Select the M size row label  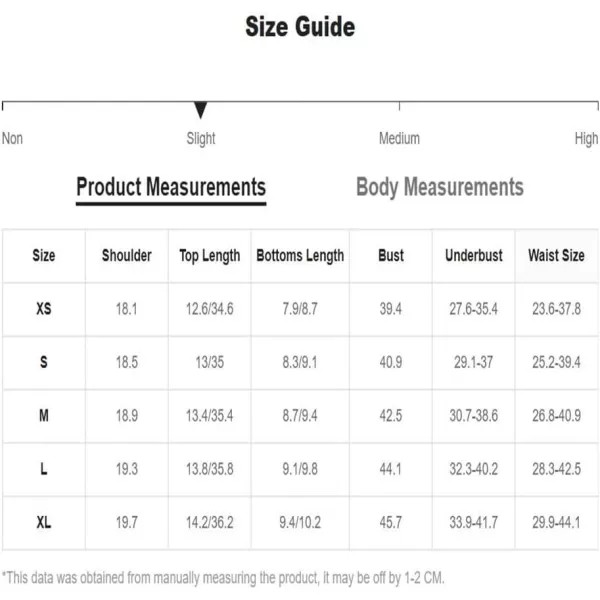(44, 415)
